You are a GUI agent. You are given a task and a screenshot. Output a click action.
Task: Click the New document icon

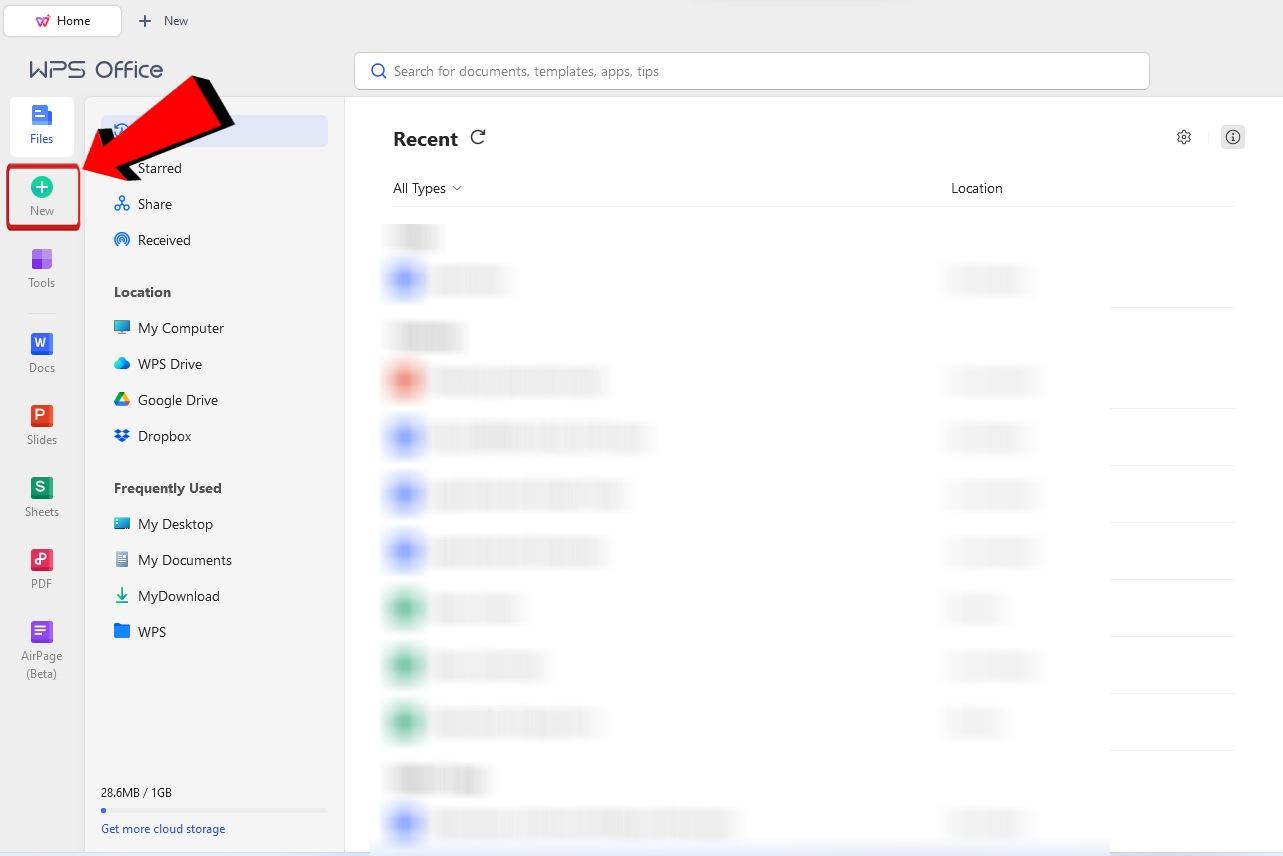pyautogui.click(x=41, y=195)
